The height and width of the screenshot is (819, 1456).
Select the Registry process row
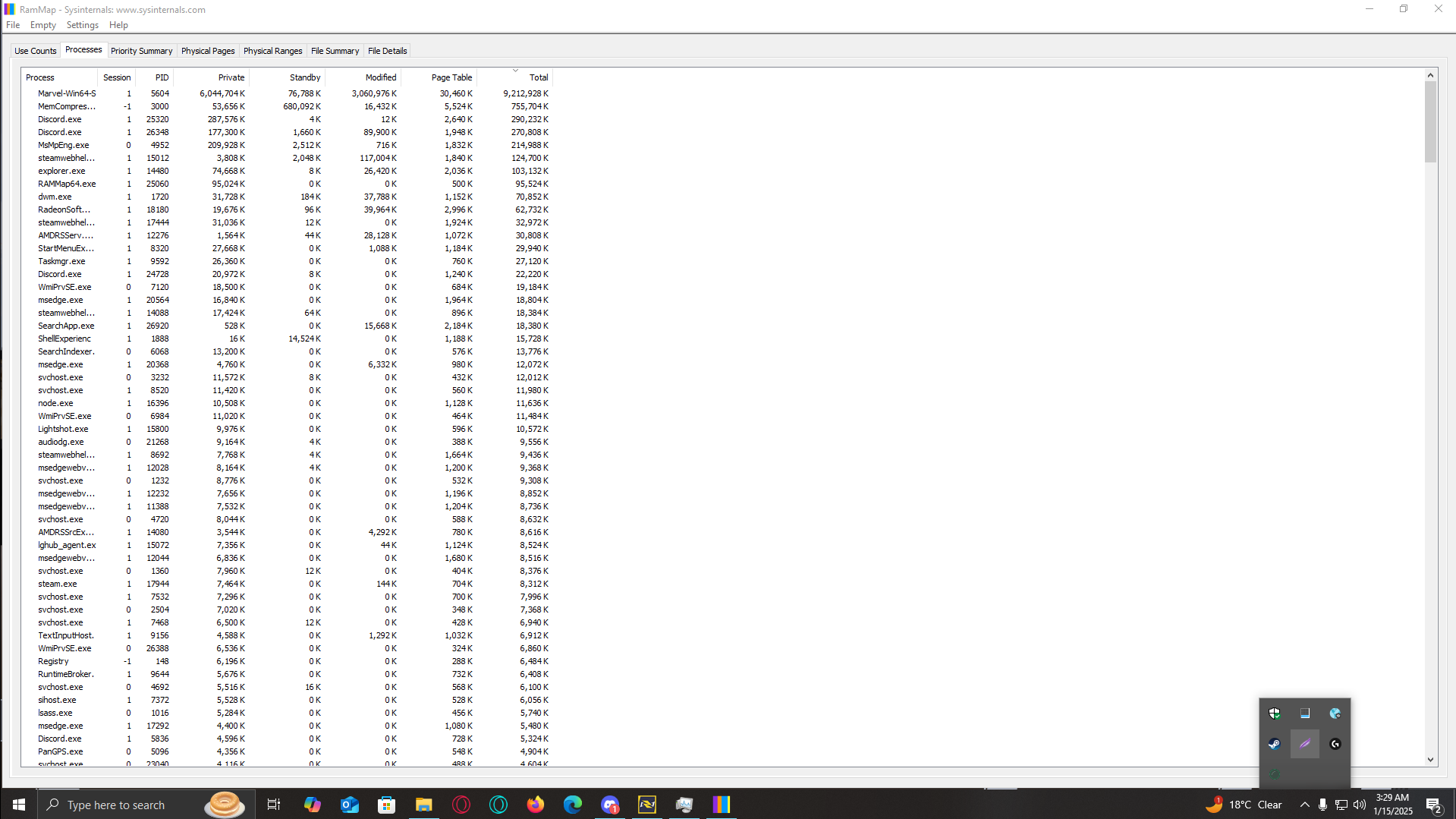(x=288, y=661)
